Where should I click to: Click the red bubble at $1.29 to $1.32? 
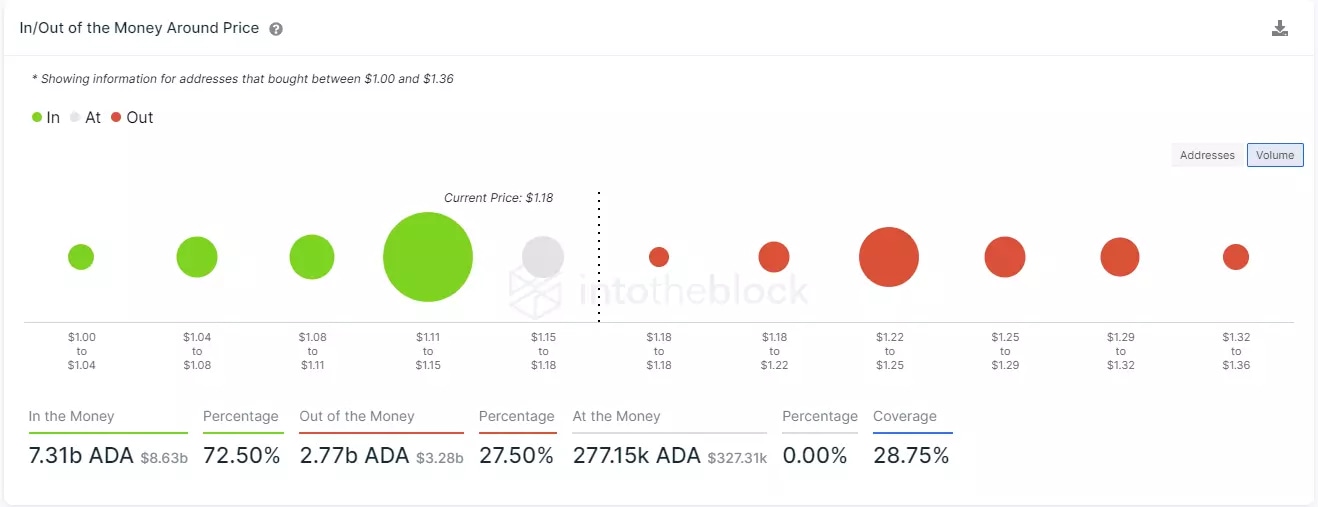point(1120,257)
